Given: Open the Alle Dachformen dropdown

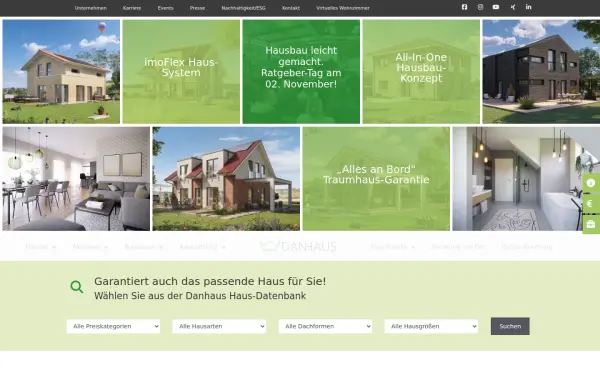Looking at the screenshot, I should [x=325, y=326].
